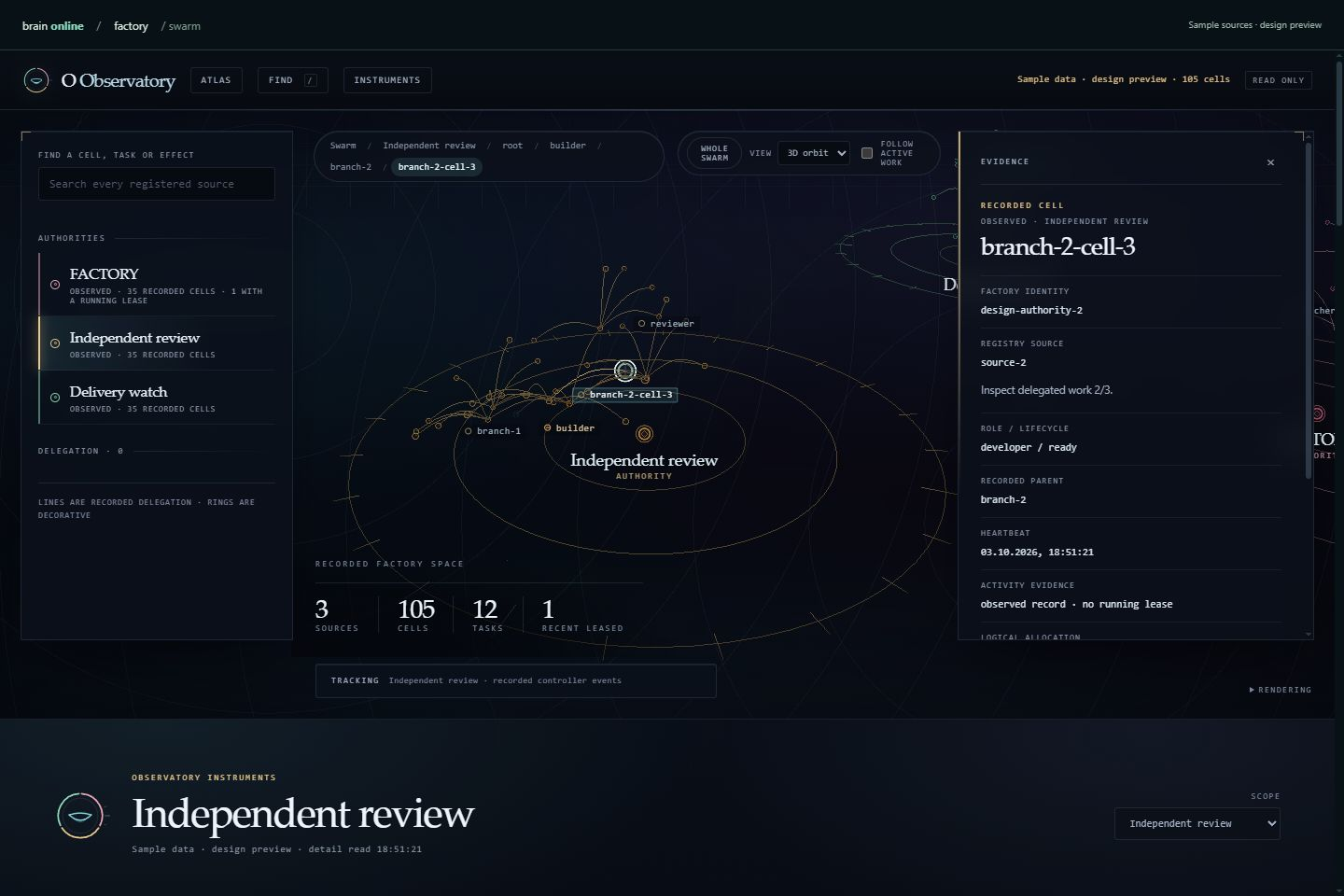Click the Delivery watch authority ring icon
Screen dimensions: 1344x896
click(55, 398)
